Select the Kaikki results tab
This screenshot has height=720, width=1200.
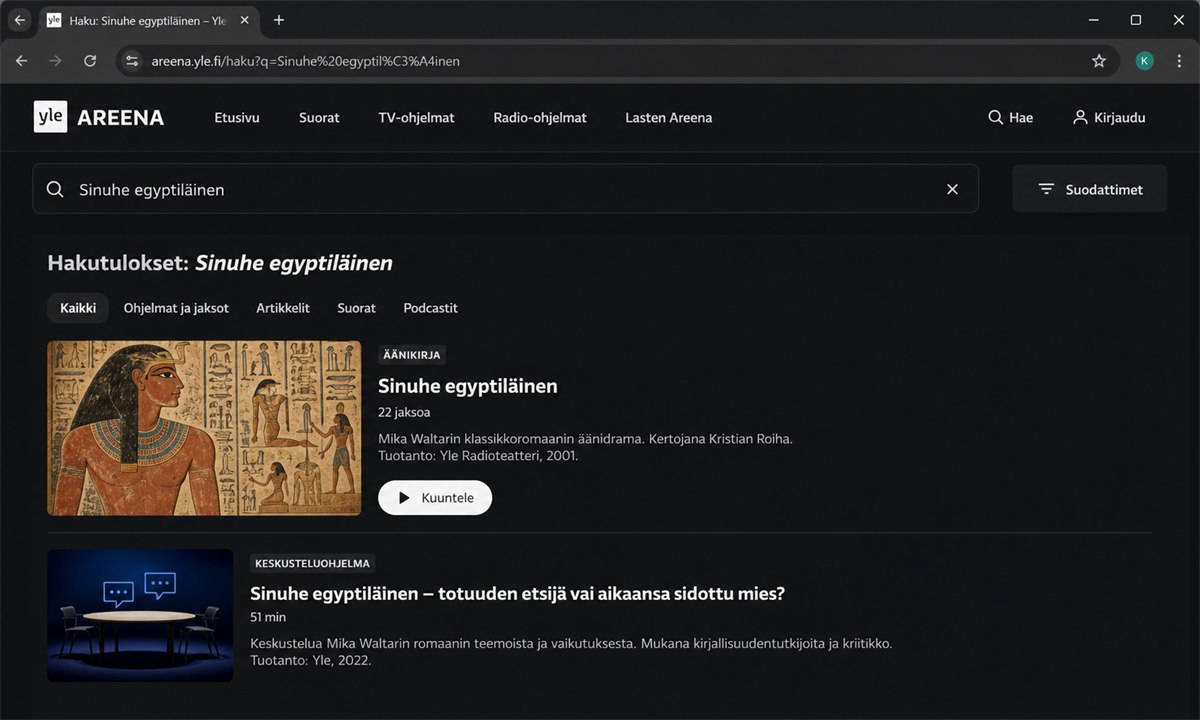pyautogui.click(x=78, y=308)
